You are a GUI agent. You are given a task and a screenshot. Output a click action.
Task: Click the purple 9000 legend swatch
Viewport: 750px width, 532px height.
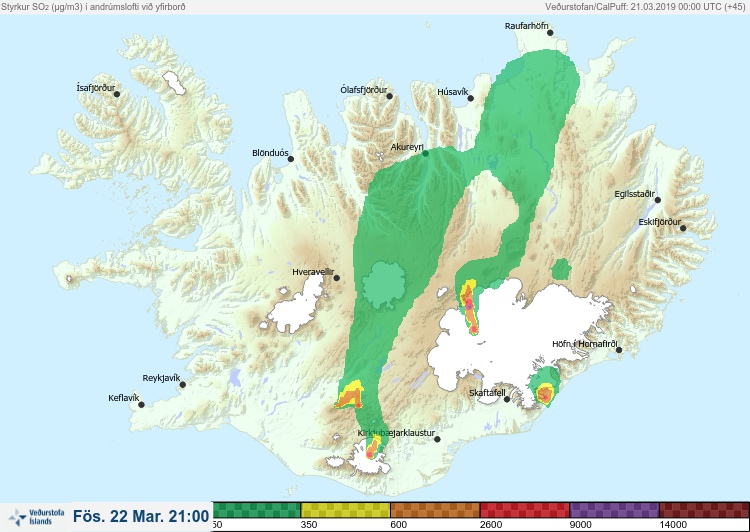614,510
